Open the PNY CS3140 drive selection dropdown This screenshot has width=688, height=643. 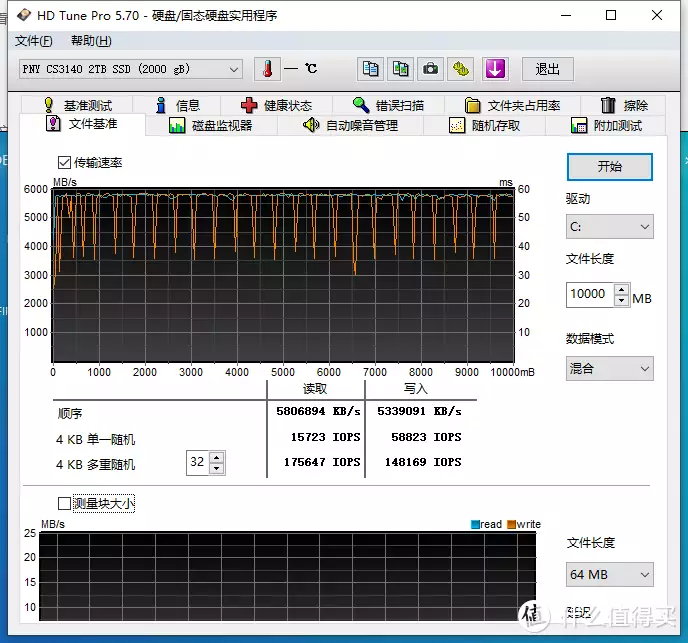tap(131, 69)
